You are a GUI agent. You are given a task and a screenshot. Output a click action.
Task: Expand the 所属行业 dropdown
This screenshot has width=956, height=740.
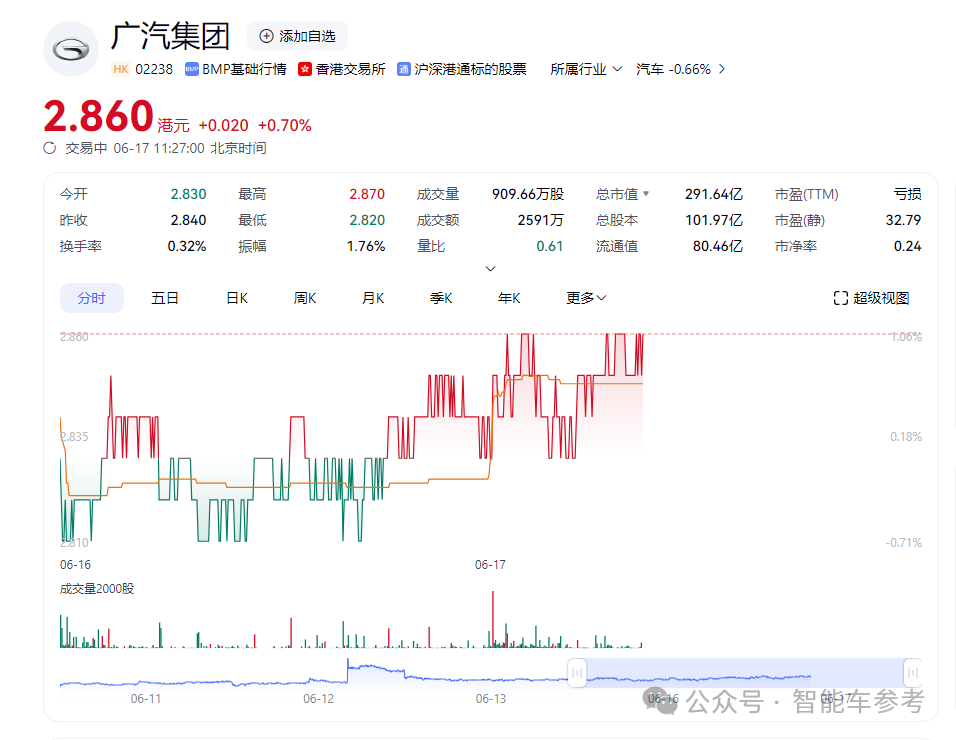[x=586, y=69]
